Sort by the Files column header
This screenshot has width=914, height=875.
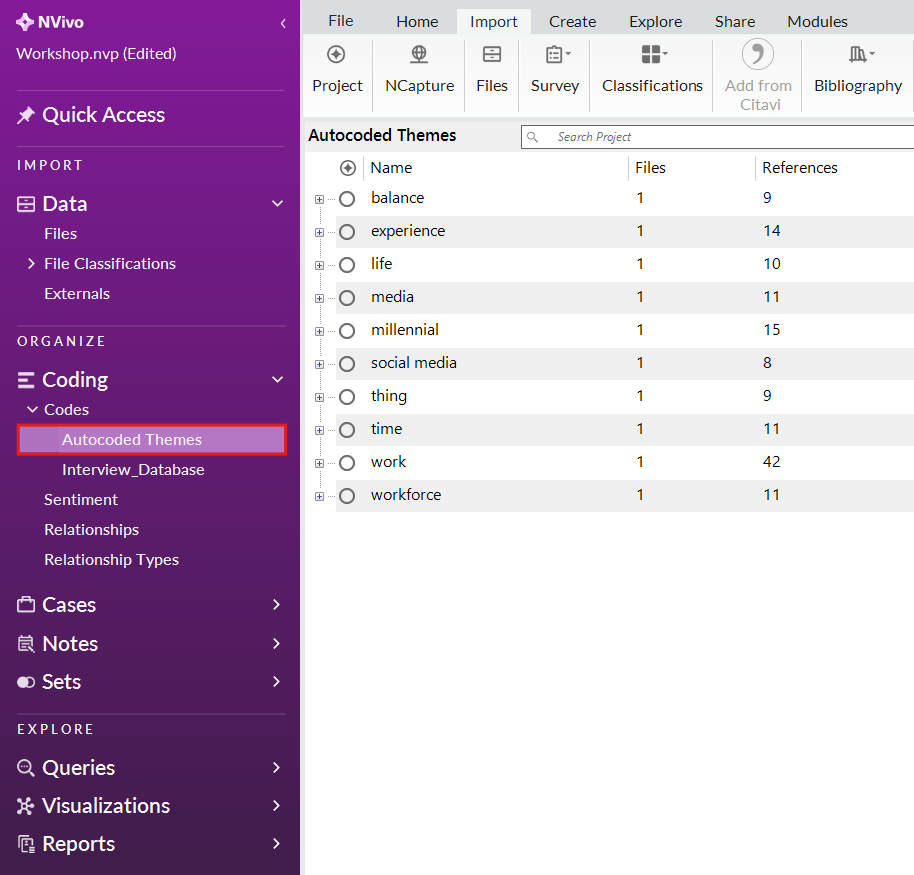651,168
